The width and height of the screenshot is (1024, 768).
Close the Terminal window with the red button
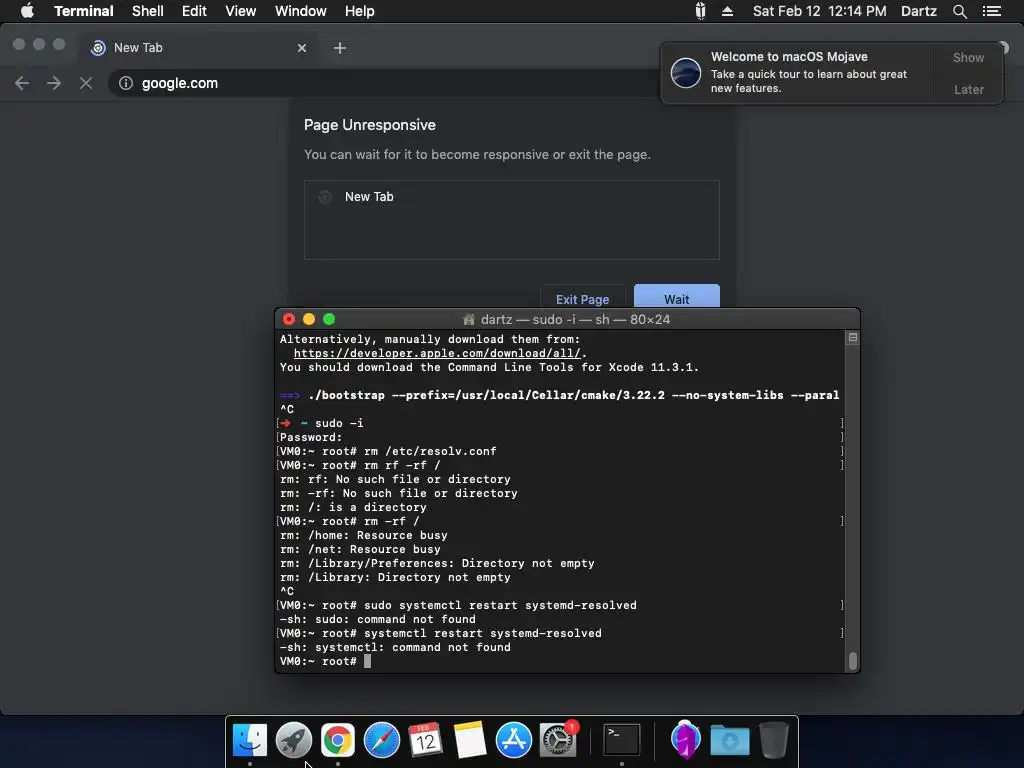(x=289, y=319)
